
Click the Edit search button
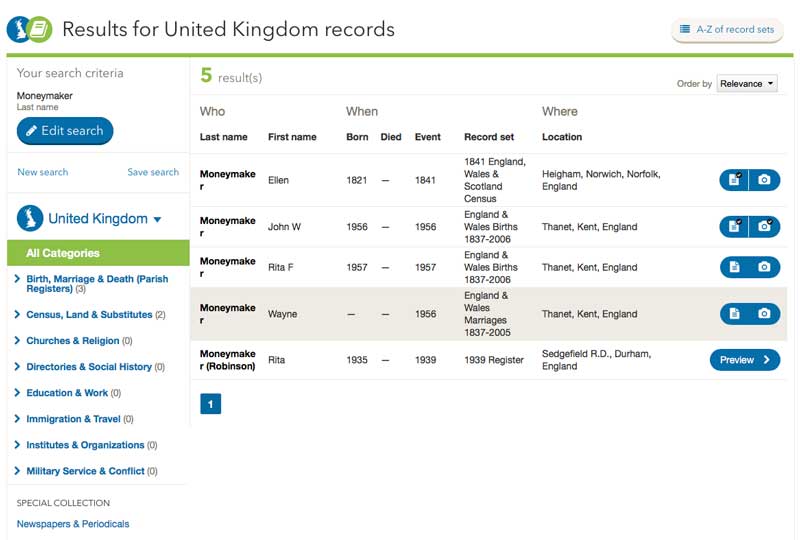[x=65, y=131]
